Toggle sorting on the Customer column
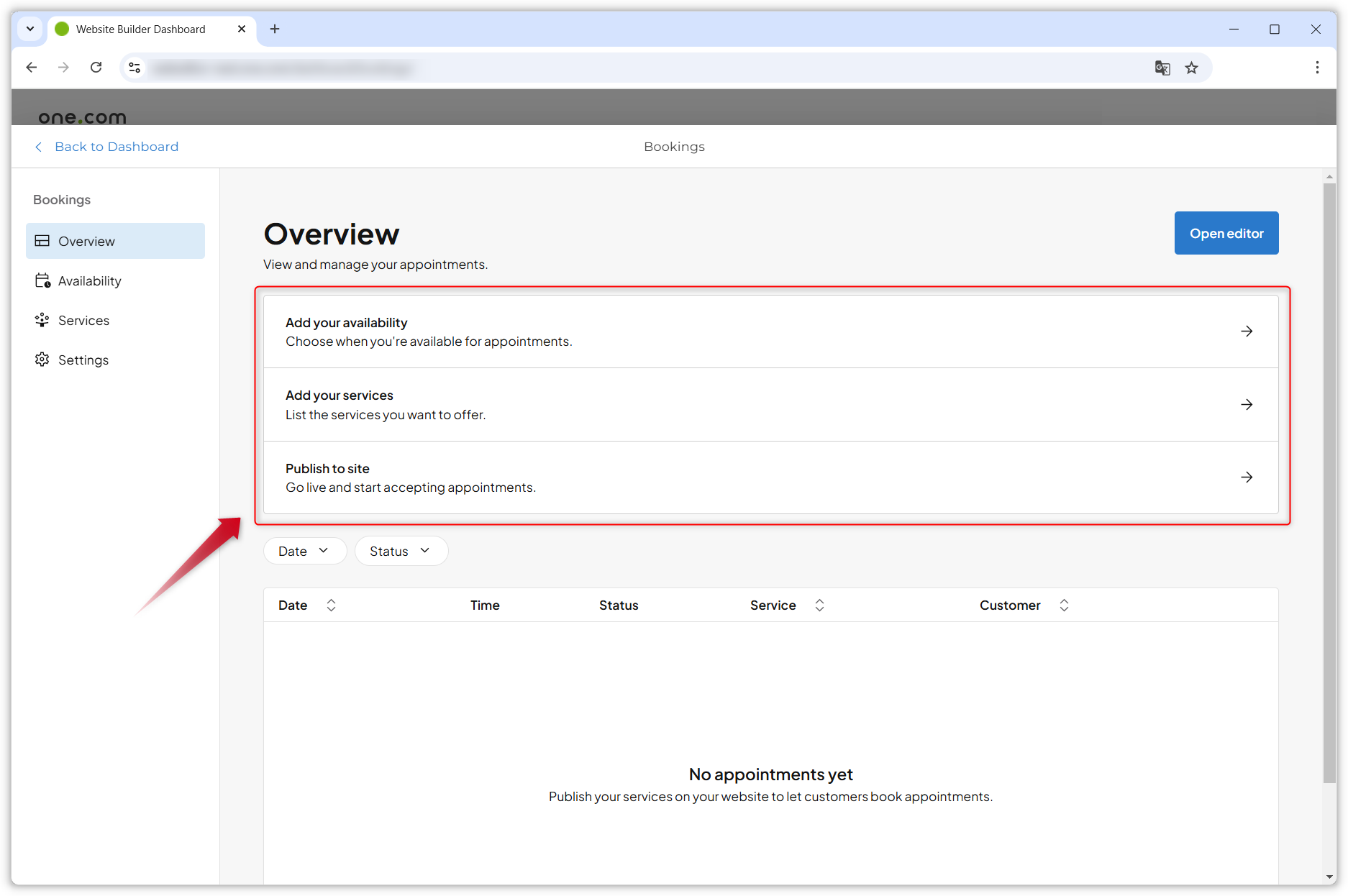 1065,605
